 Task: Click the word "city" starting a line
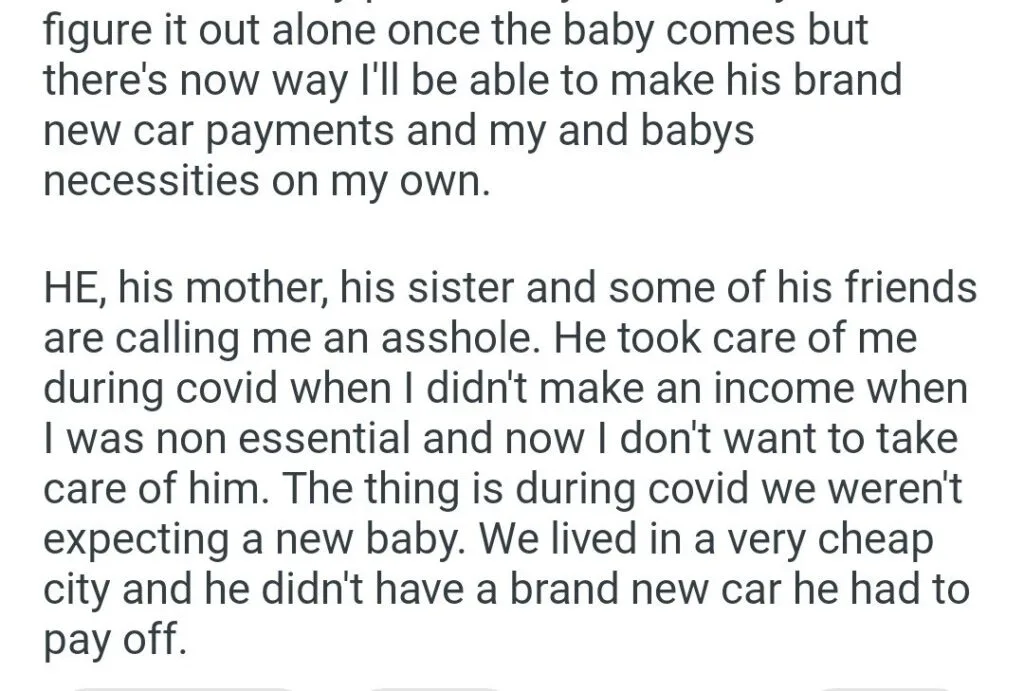pos(77,589)
